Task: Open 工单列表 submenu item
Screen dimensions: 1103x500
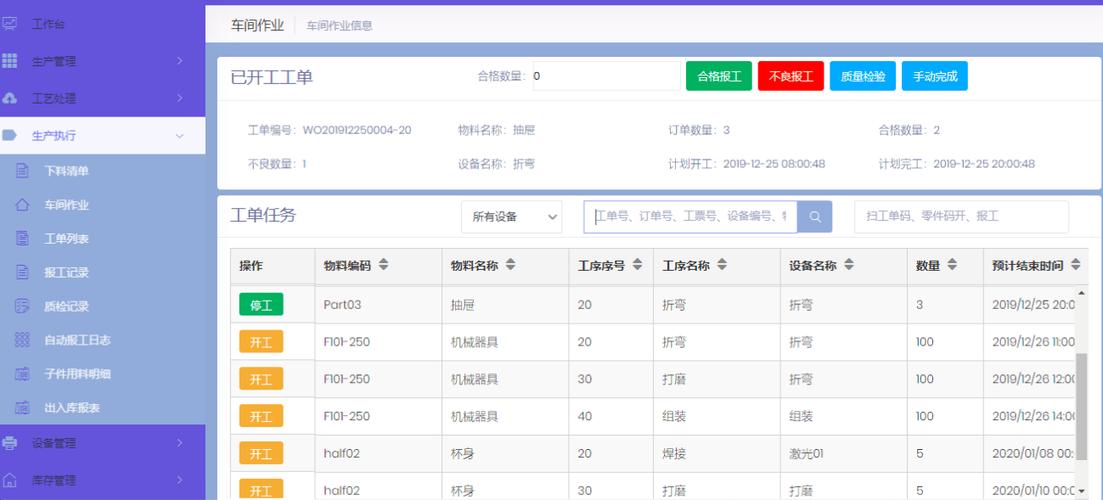Action: coord(67,238)
